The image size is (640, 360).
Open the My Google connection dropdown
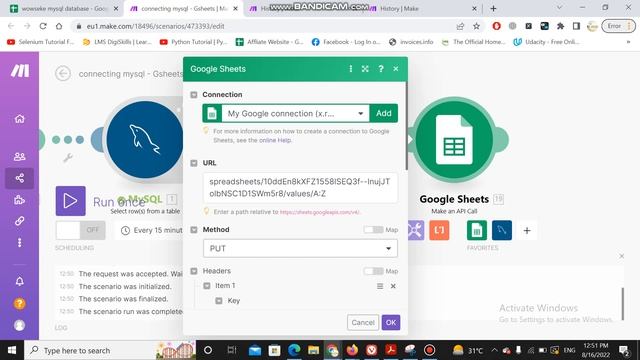[296, 113]
